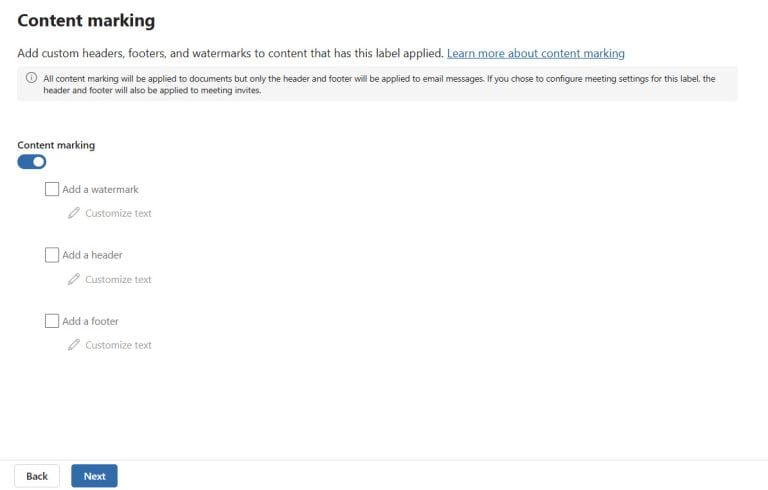Turn off the Content marking toggle

coord(32,162)
